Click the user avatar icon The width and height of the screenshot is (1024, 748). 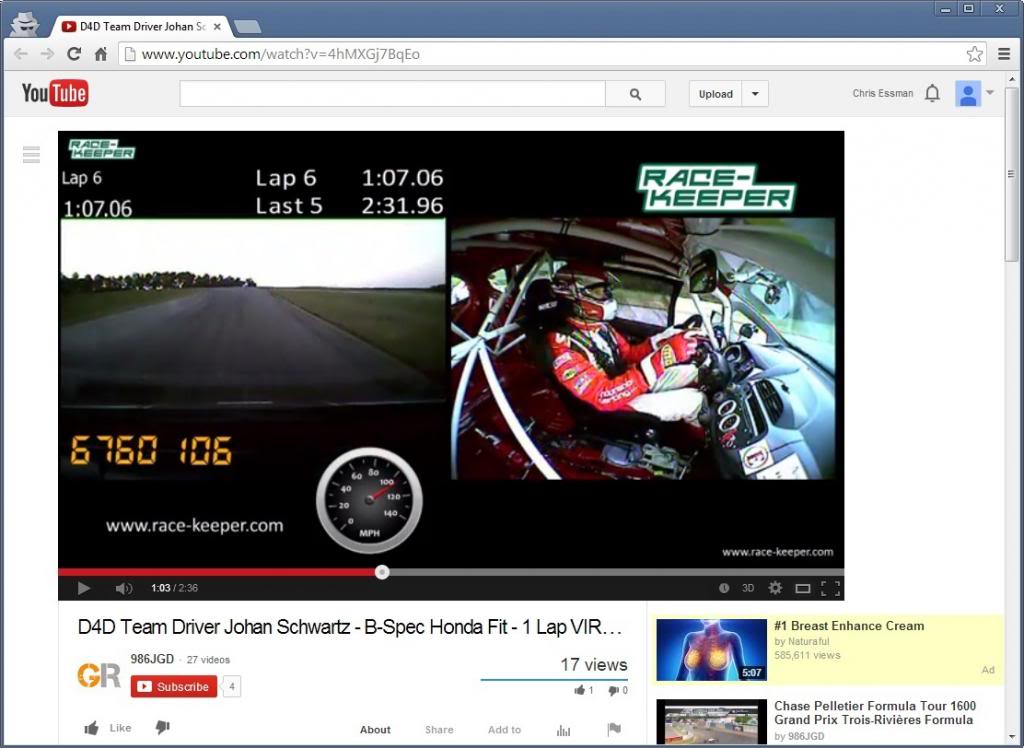point(968,93)
